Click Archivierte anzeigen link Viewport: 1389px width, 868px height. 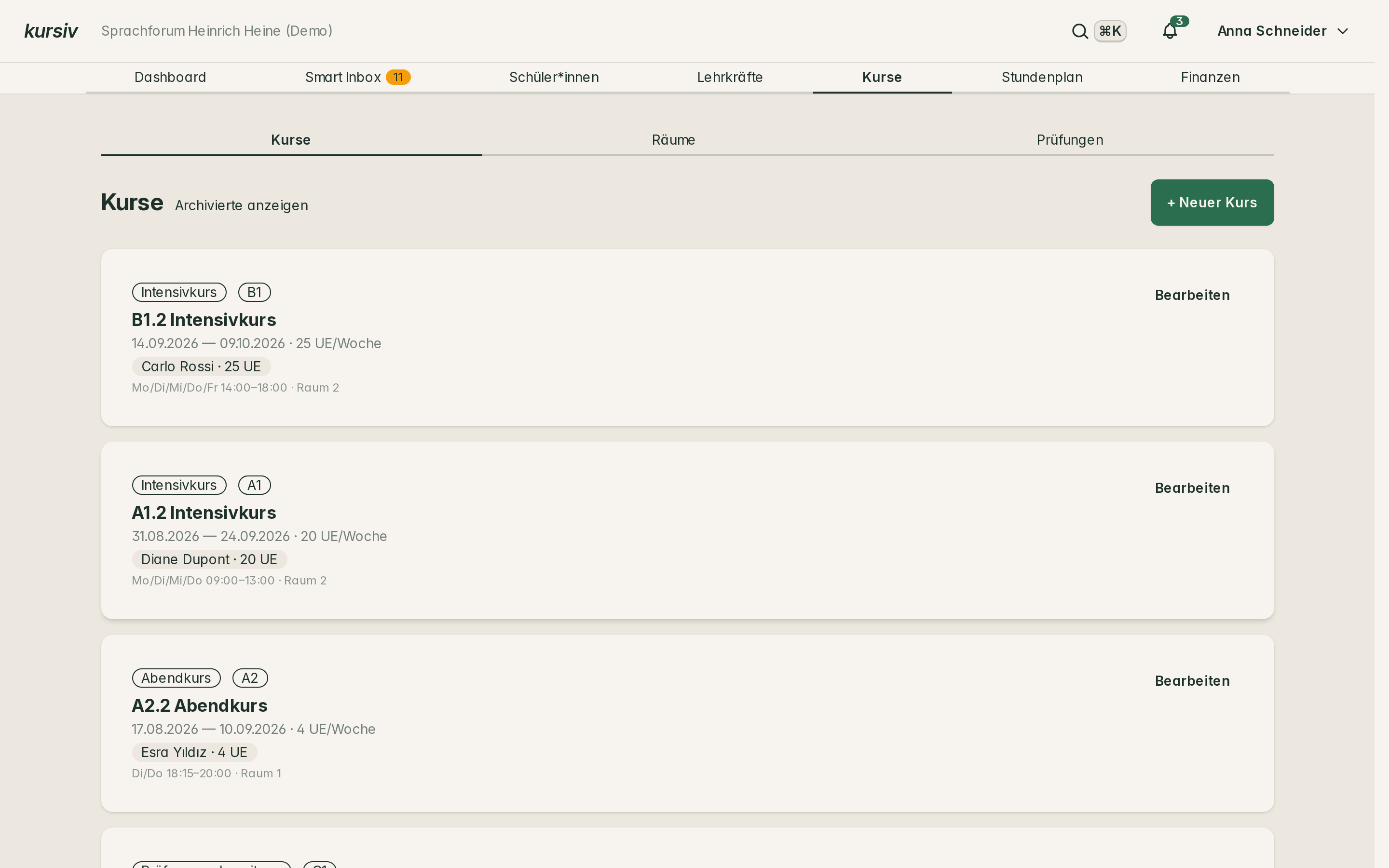(241, 205)
